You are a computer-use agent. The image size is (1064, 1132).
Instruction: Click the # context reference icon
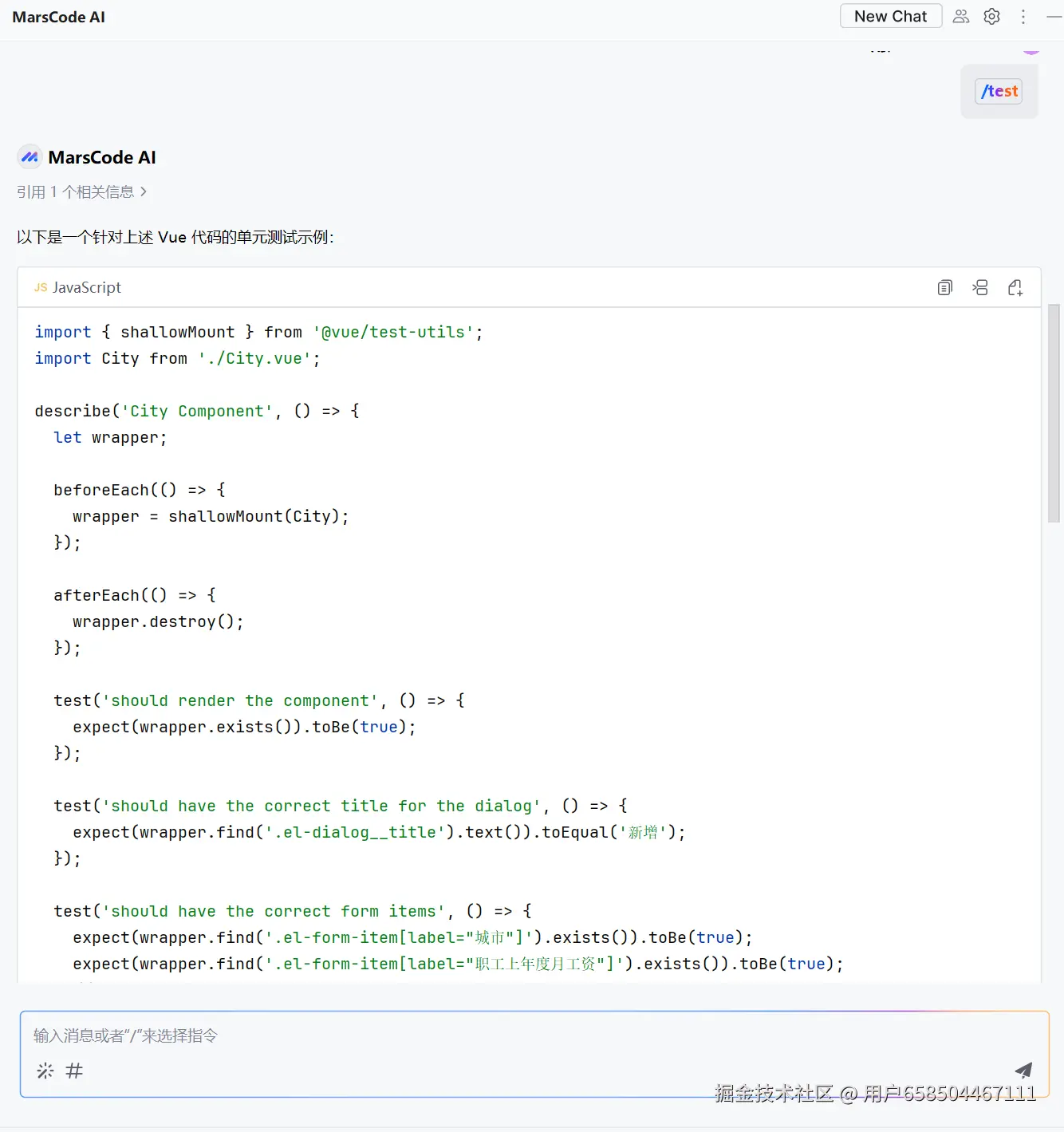74,1071
